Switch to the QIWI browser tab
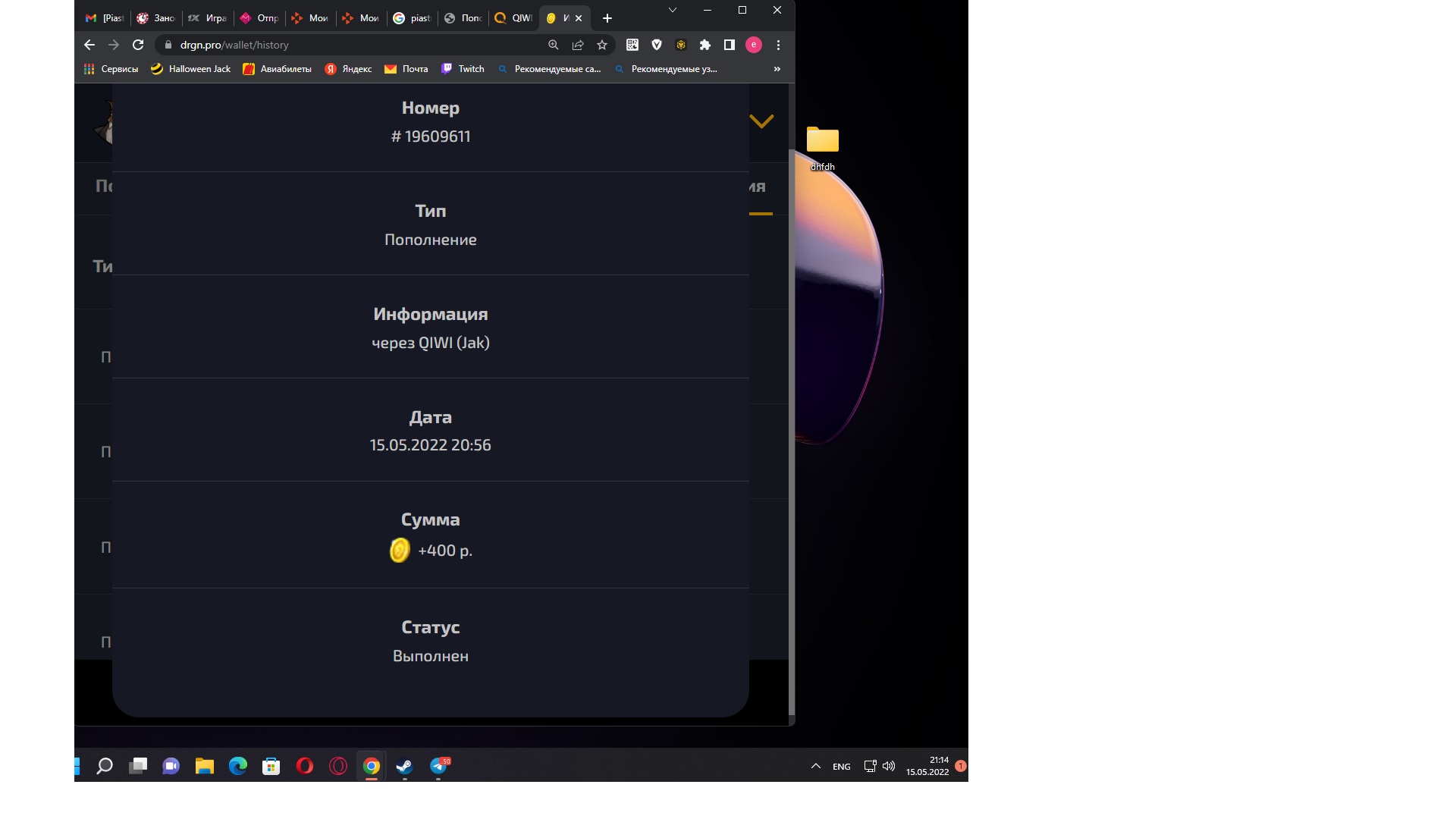Image resolution: width=1456 pixels, height=819 pixels. 513,18
